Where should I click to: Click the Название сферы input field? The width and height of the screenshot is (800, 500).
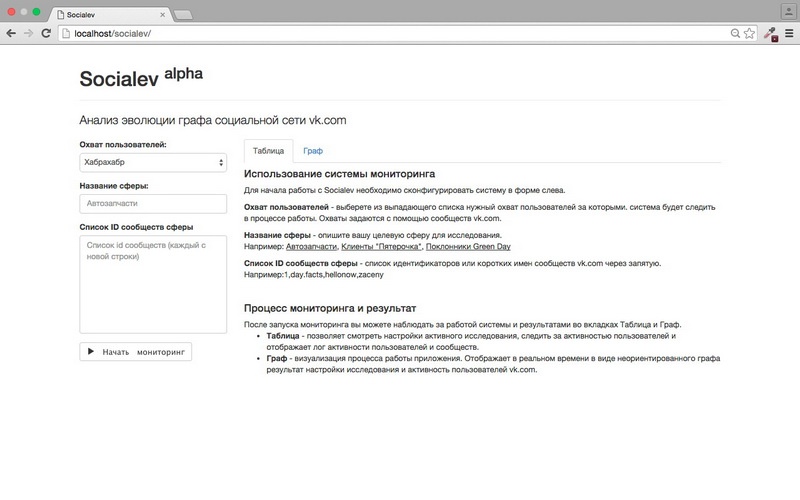pos(153,204)
